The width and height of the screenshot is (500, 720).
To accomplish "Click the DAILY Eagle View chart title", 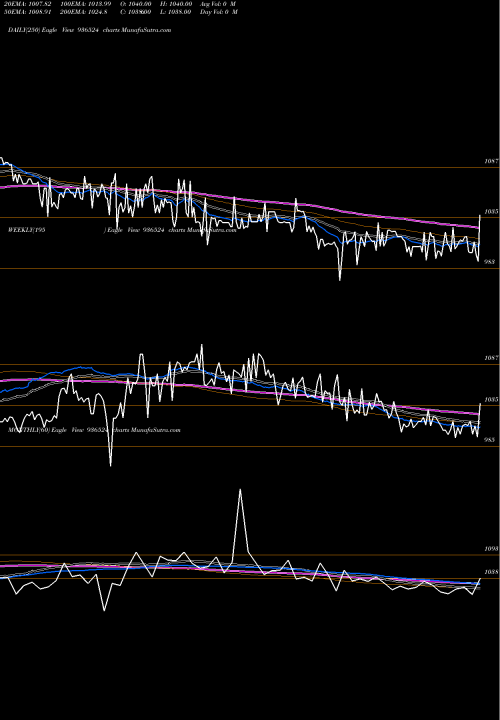I will [x=90, y=30].
